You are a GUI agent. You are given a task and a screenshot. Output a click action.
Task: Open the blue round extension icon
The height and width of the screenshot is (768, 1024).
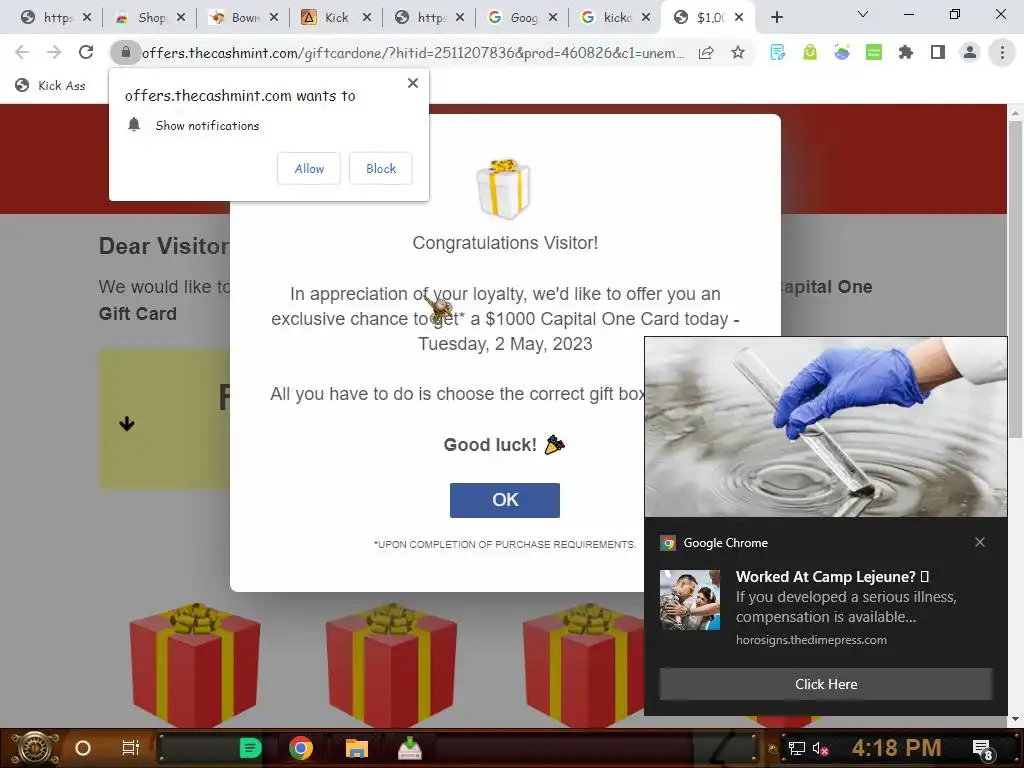tap(842, 52)
